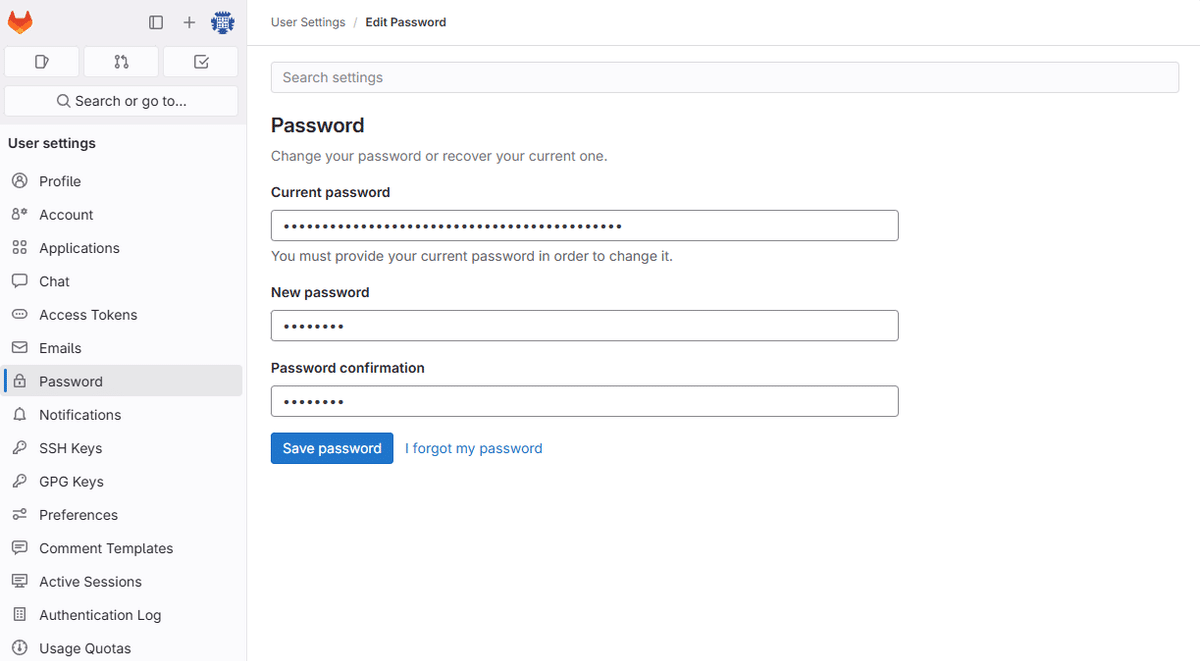Open the Authentication Log page
This screenshot has width=1200, height=661.
pyautogui.click(x=100, y=614)
